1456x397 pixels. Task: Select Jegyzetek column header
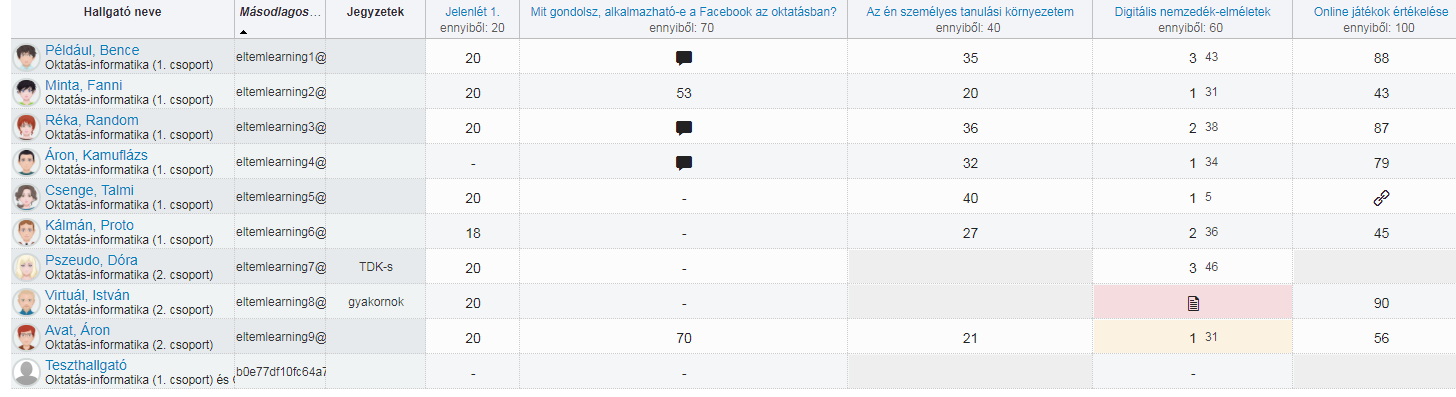tap(375, 12)
